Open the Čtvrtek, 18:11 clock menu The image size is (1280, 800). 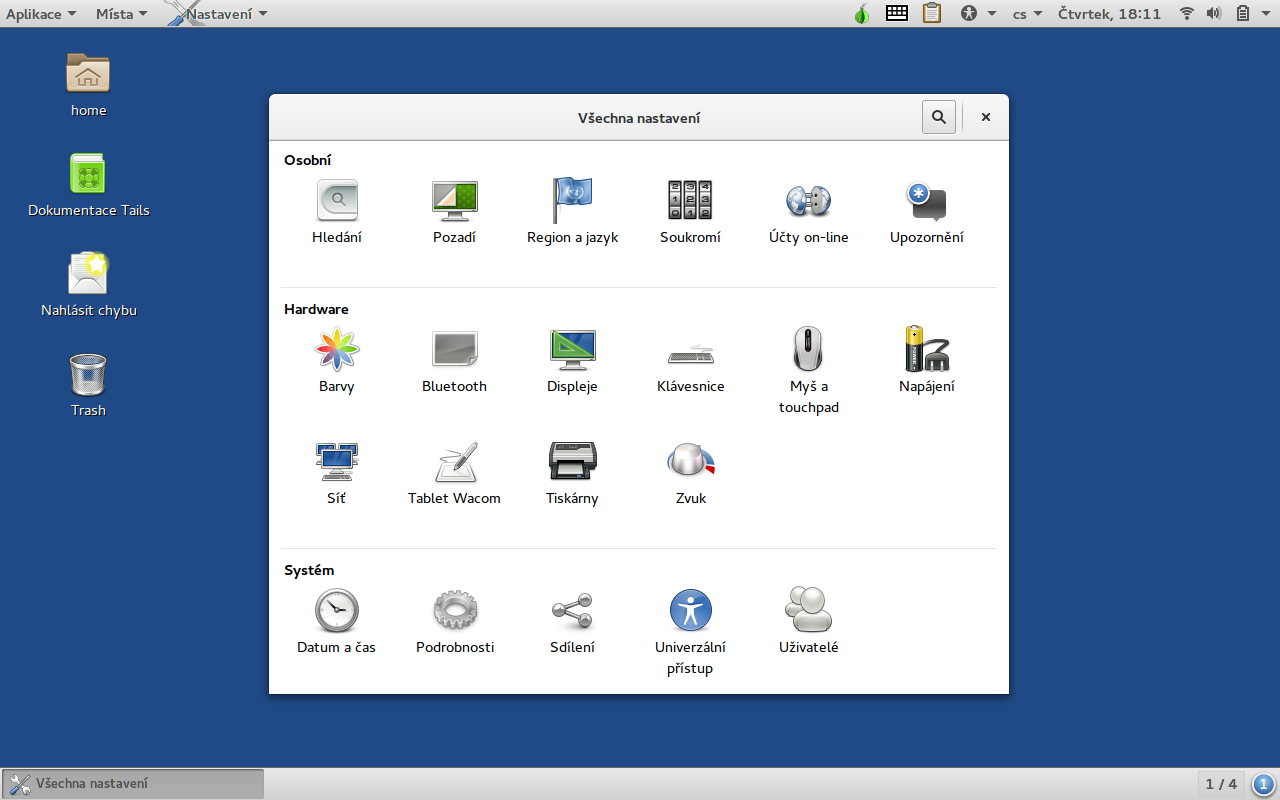[1110, 14]
